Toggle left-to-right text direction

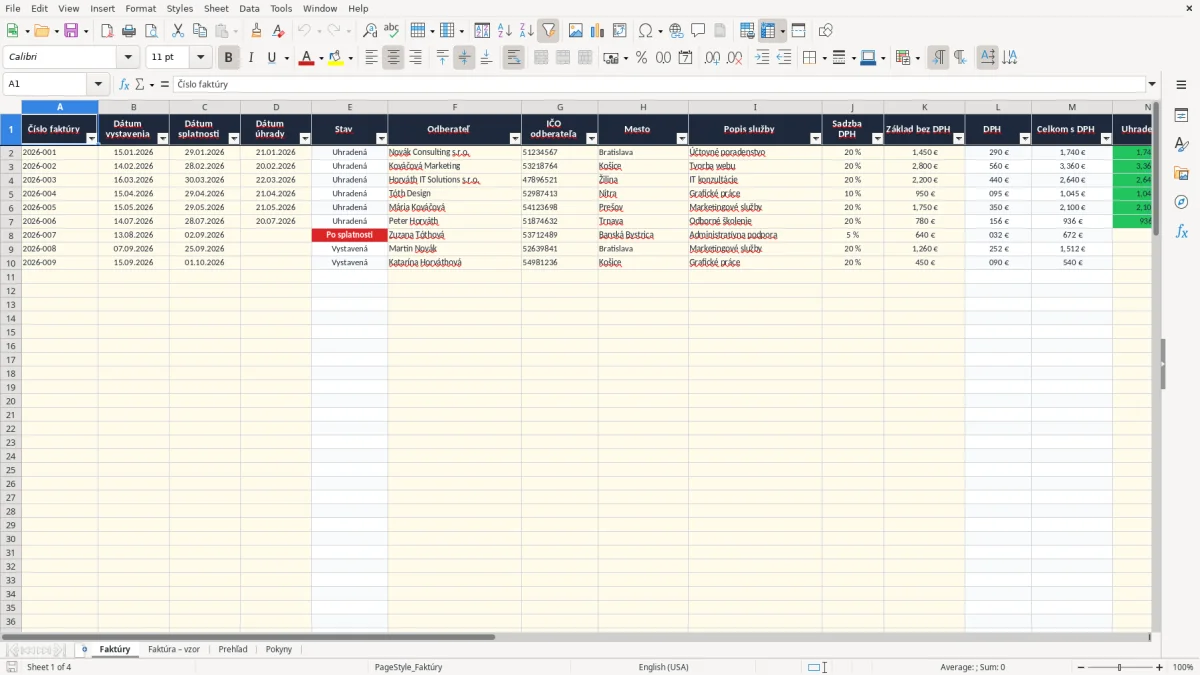pos(938,58)
